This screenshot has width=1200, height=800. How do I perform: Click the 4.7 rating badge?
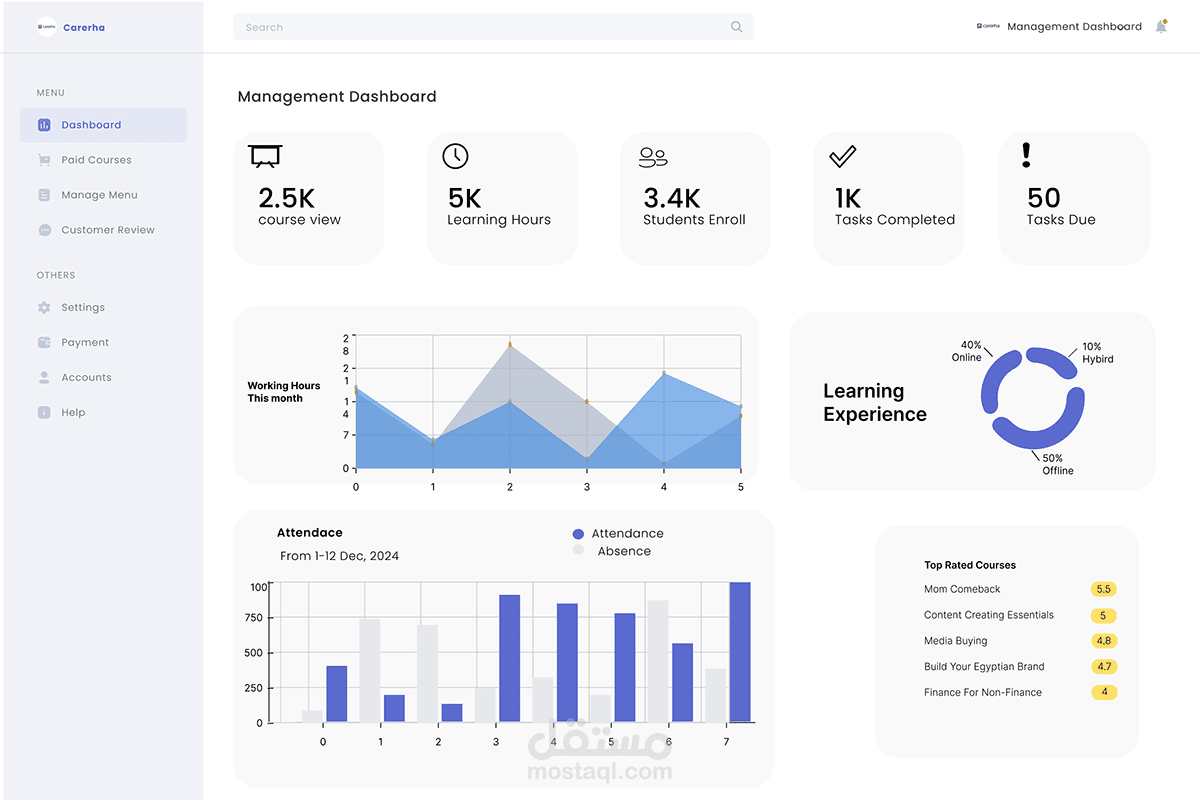pos(1104,667)
